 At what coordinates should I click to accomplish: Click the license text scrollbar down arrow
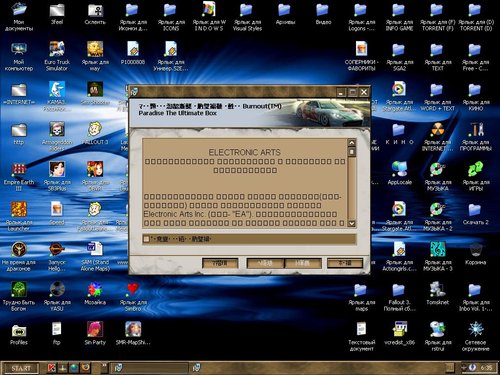(x=351, y=223)
